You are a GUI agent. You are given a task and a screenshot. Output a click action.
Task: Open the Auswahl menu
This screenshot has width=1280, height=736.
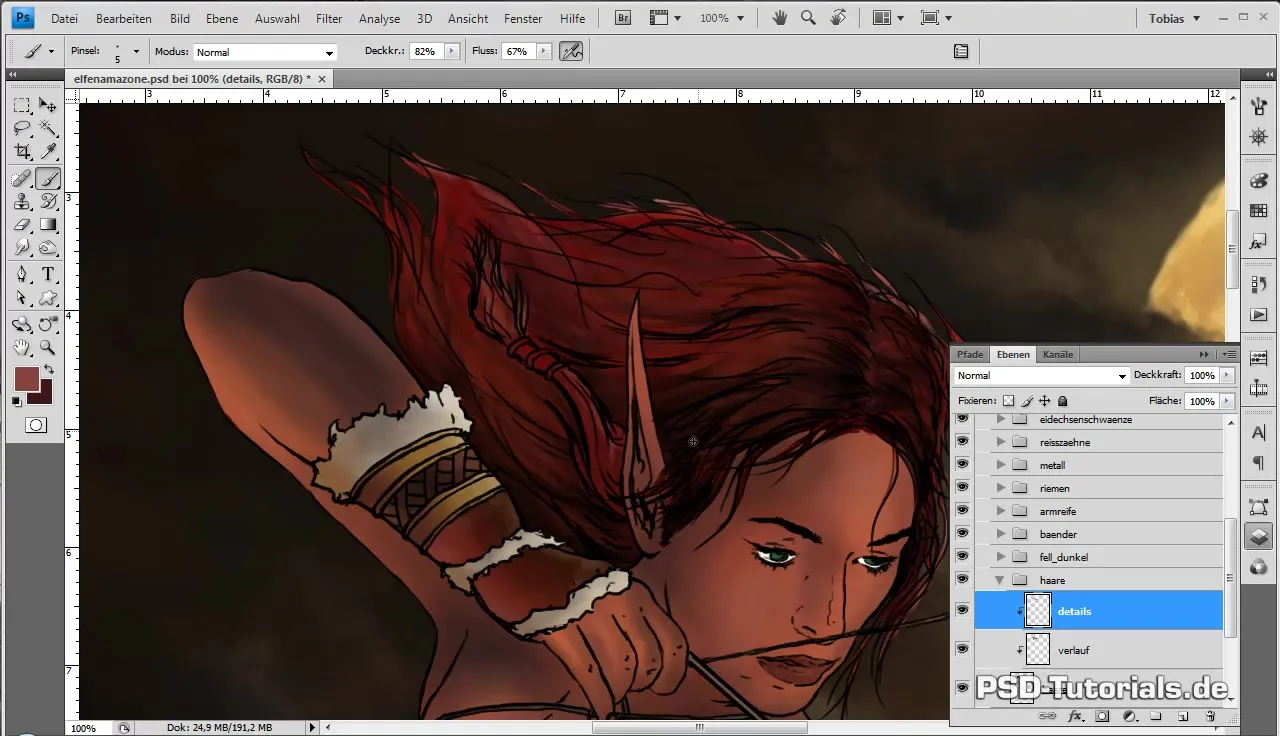pos(277,18)
